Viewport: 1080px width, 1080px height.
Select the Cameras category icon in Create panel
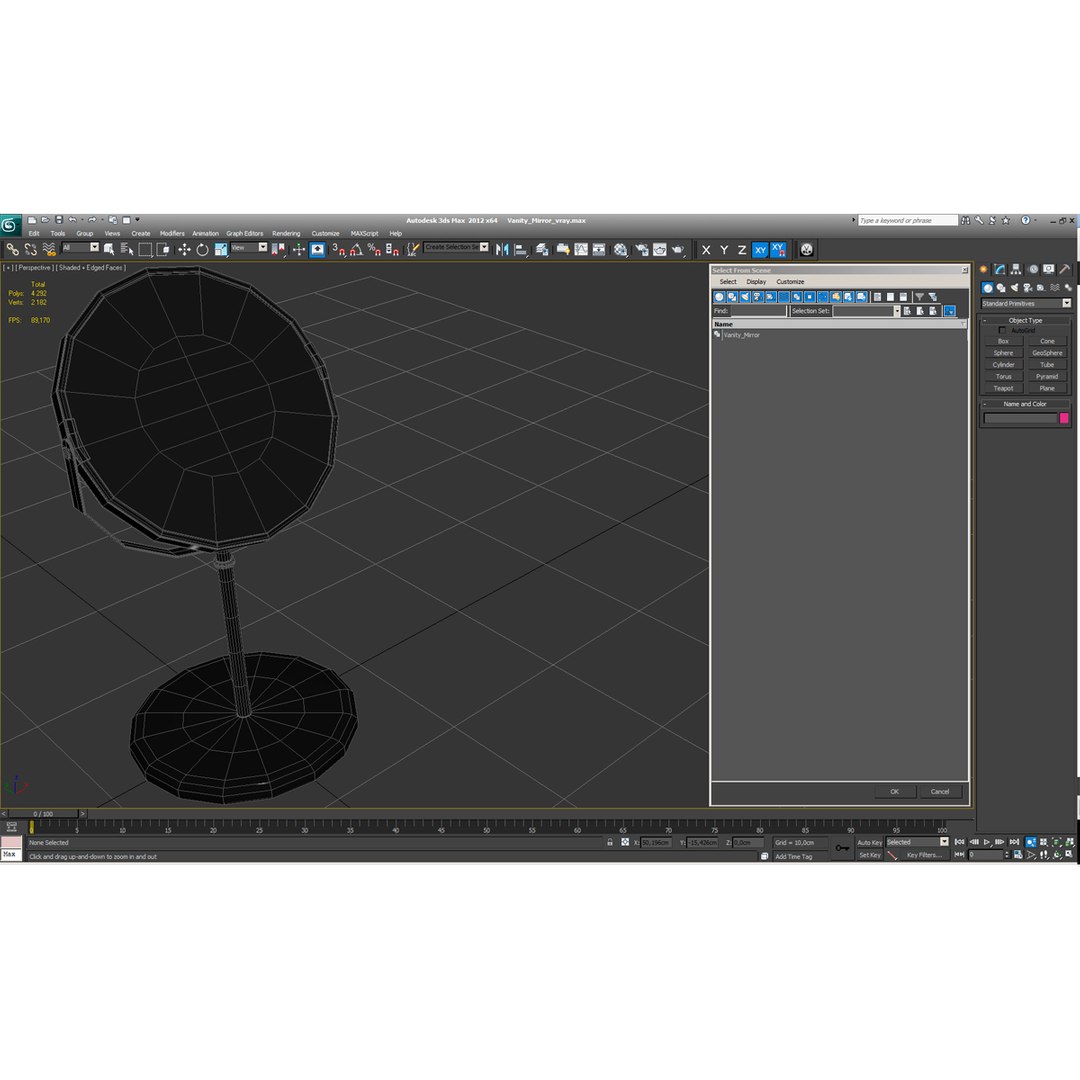click(1028, 288)
